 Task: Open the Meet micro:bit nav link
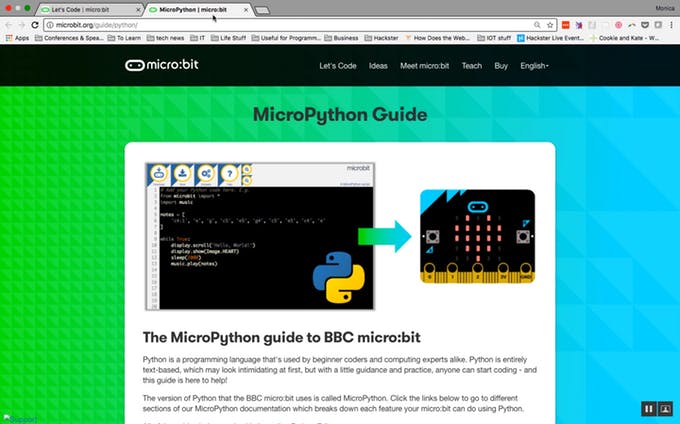pyautogui.click(x=425, y=66)
